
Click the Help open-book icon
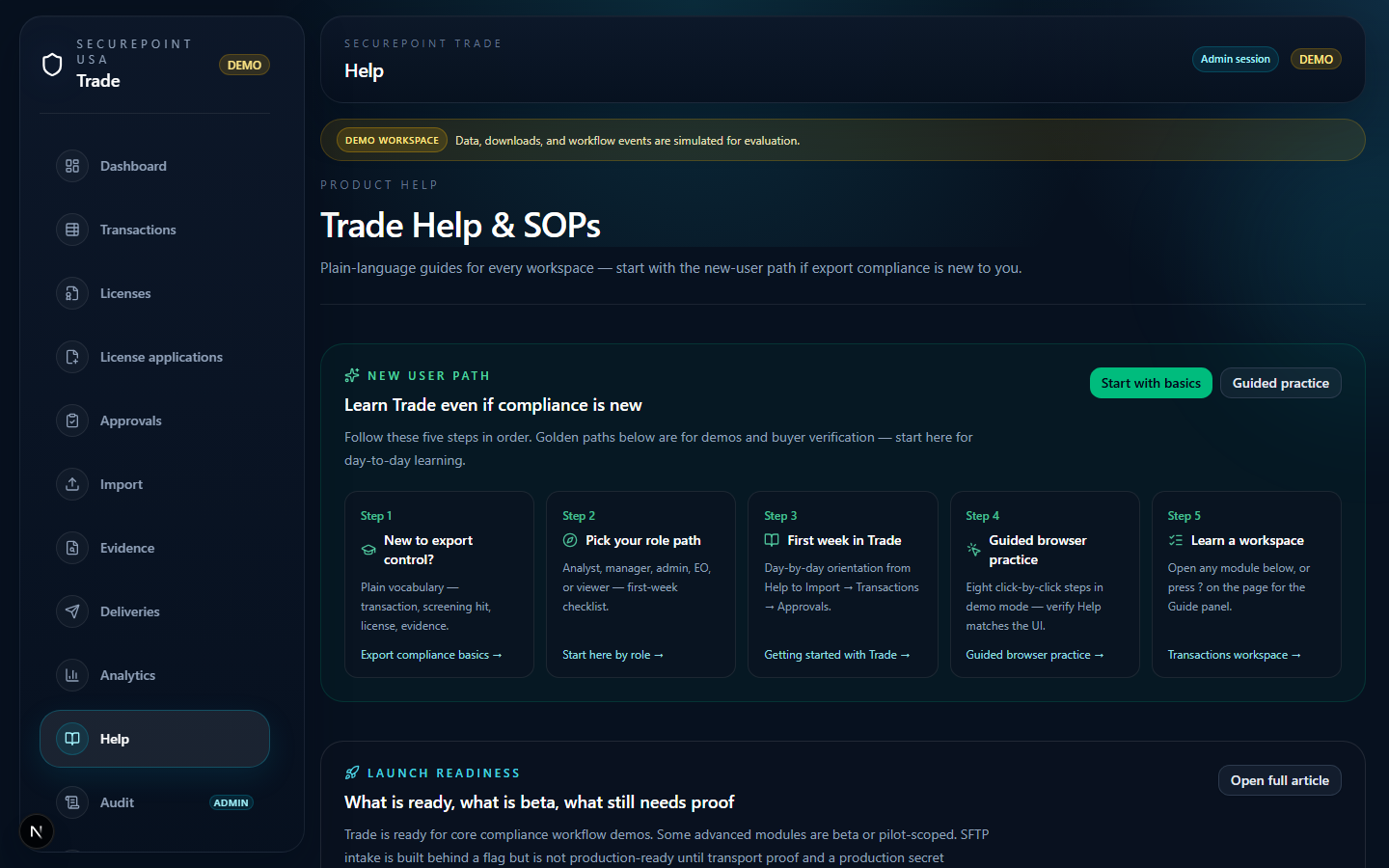click(x=72, y=739)
